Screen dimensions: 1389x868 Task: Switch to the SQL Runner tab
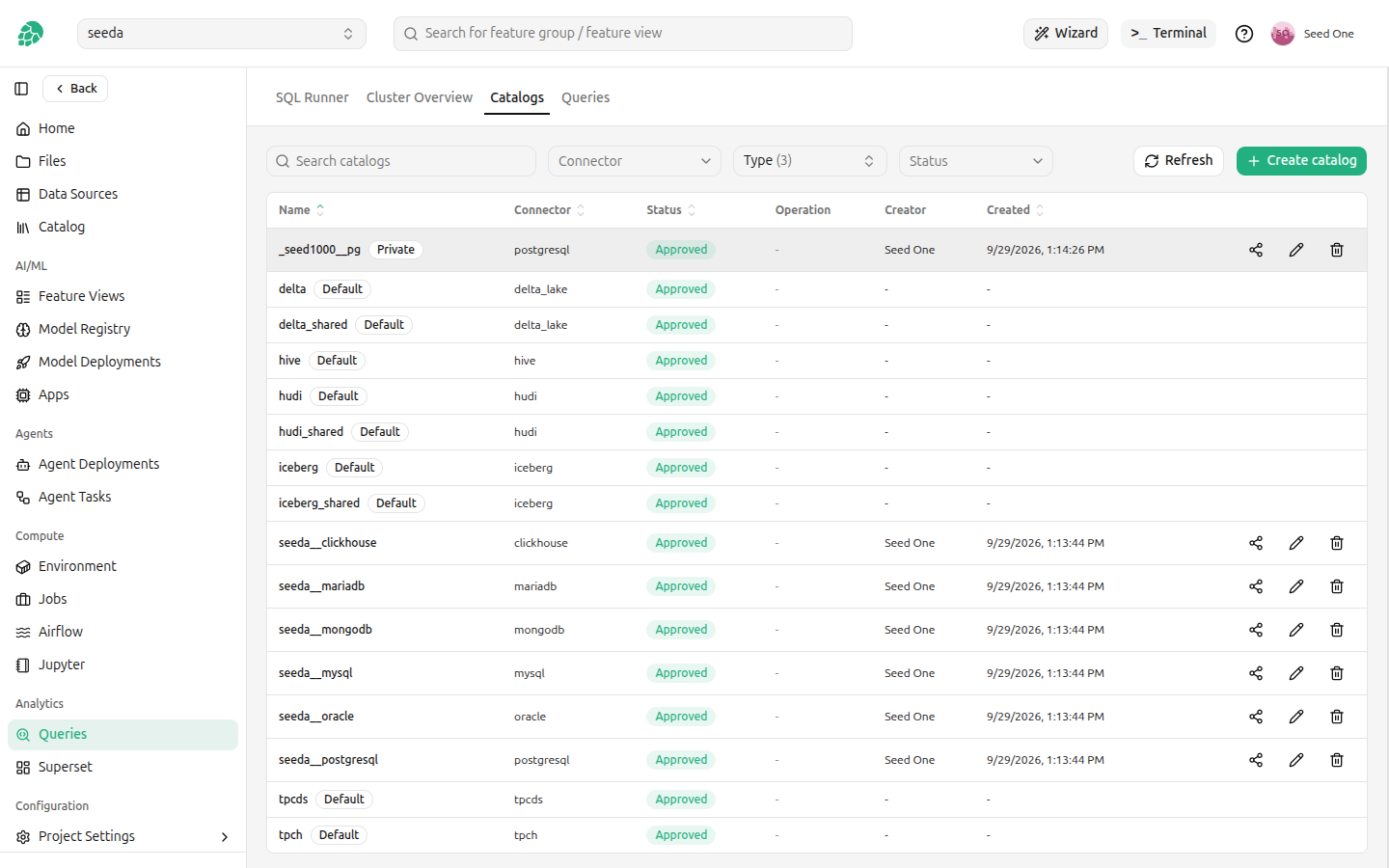coord(312,97)
